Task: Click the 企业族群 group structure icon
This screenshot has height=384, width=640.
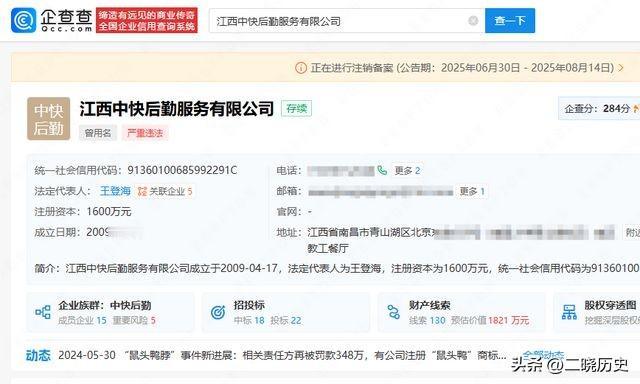Action: [x=43, y=312]
